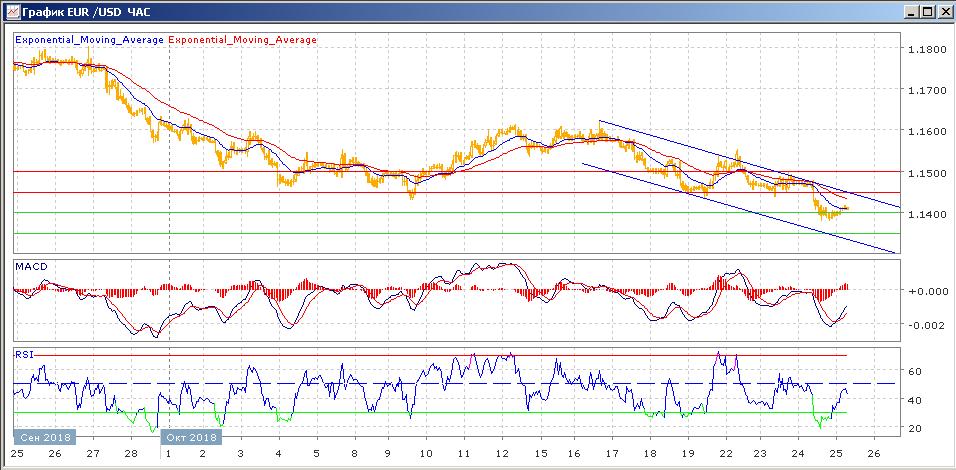Click date 26 at right end of time axis
The height and width of the screenshot is (470, 956).
pyautogui.click(x=873, y=453)
